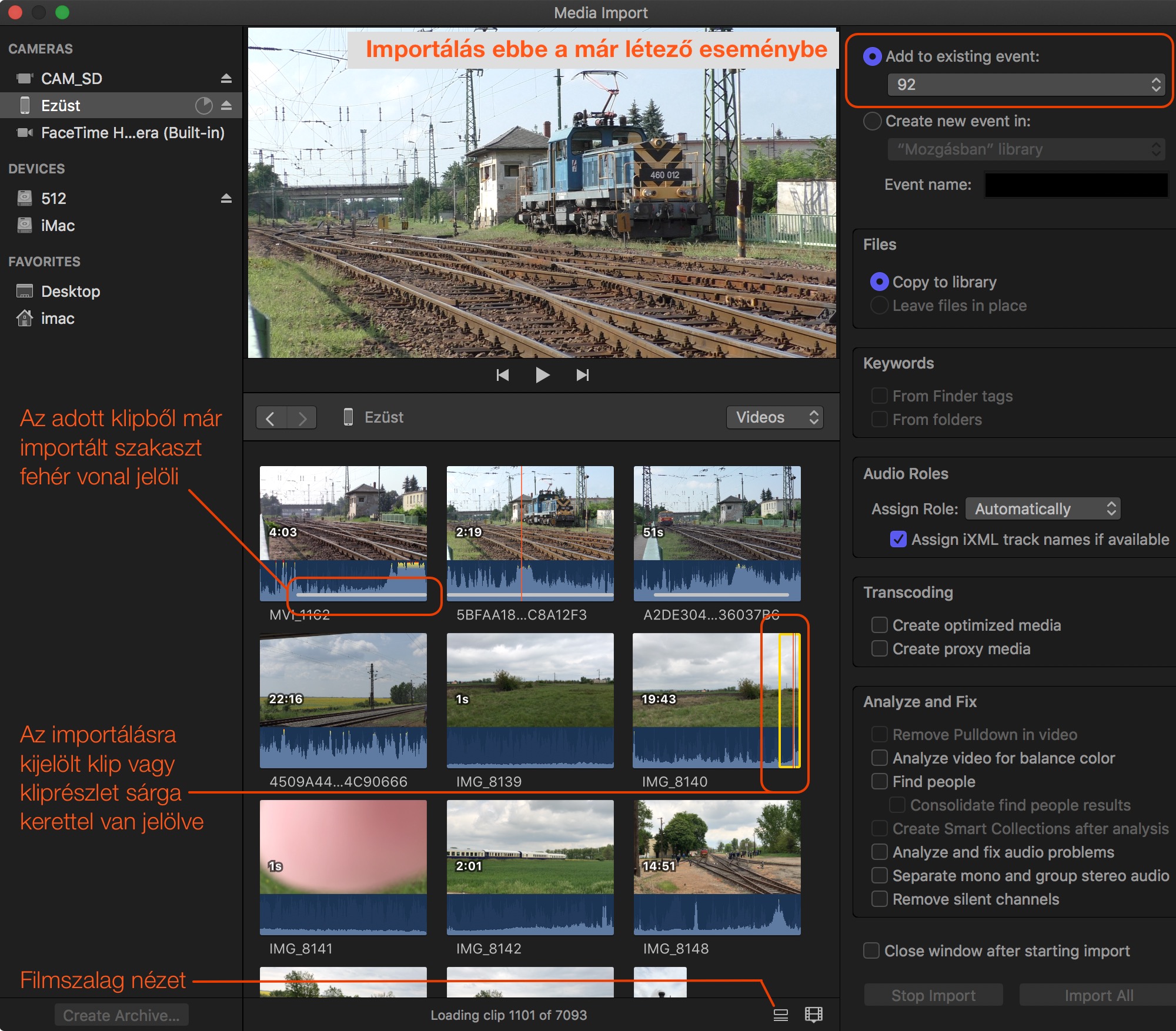Select the 4509A44...4C90666 clip
Viewport: 1176px width, 1031px height.
(343, 701)
